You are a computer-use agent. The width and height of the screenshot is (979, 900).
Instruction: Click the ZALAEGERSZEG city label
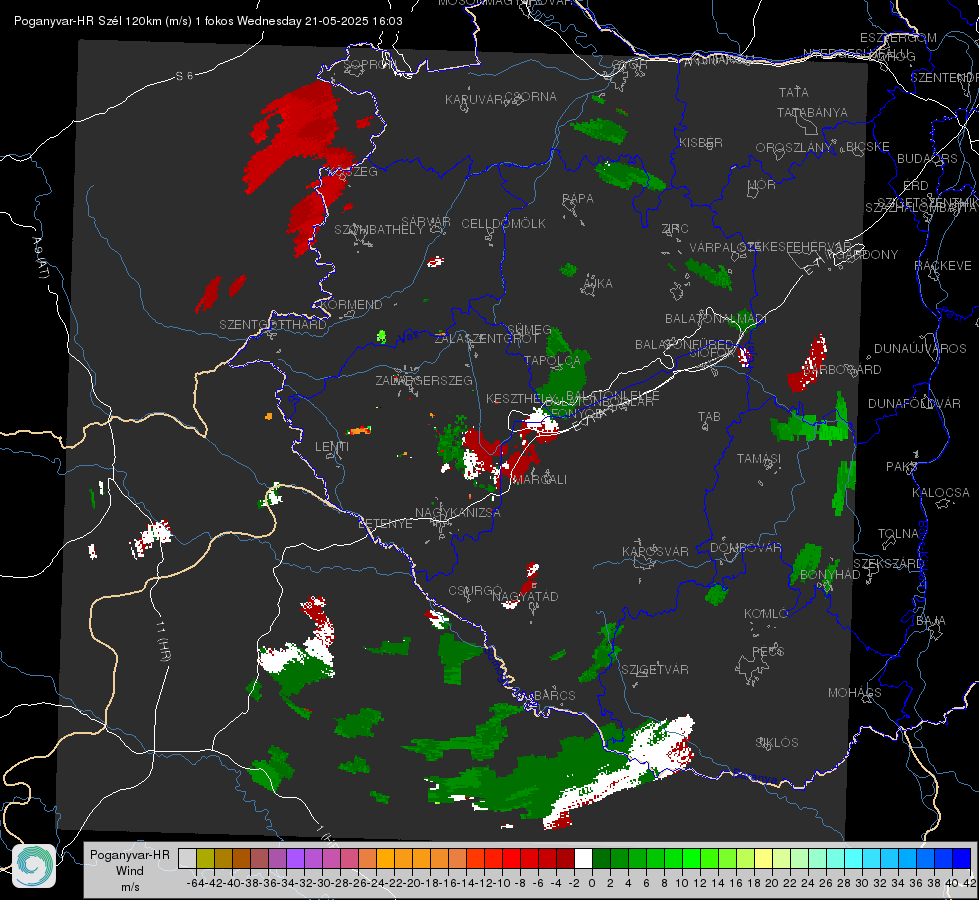point(424,380)
